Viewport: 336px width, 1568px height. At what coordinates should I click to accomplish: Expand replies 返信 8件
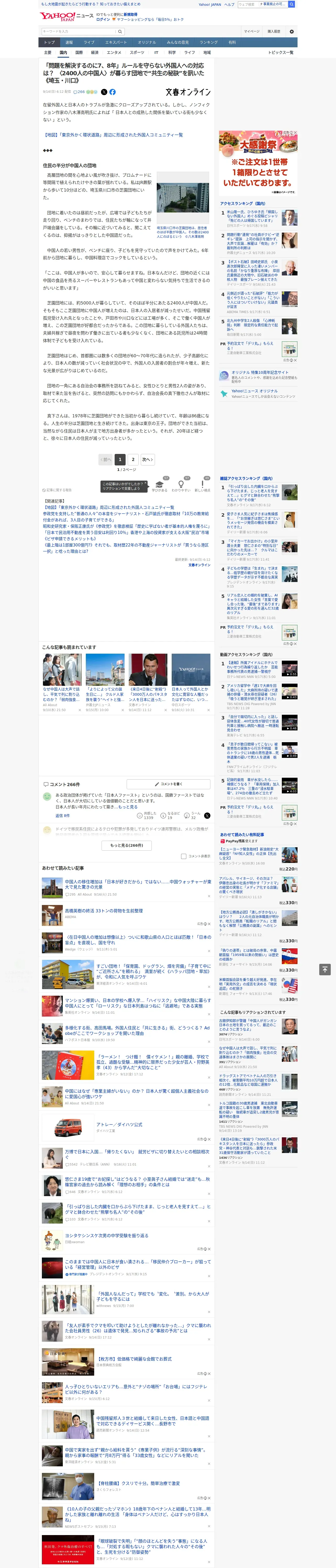tap(62, 816)
